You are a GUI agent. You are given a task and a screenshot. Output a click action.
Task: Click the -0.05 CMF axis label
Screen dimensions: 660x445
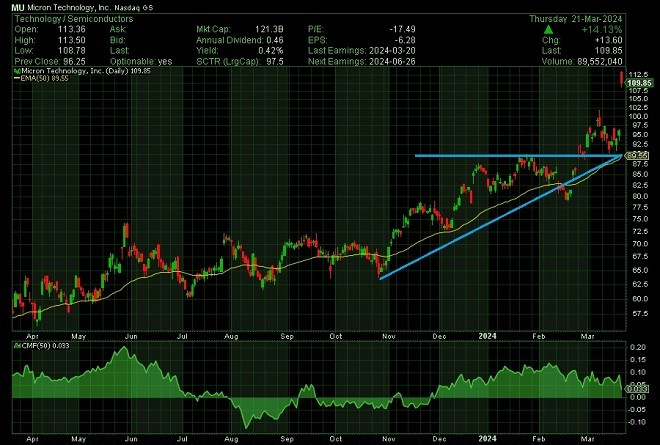(637, 410)
